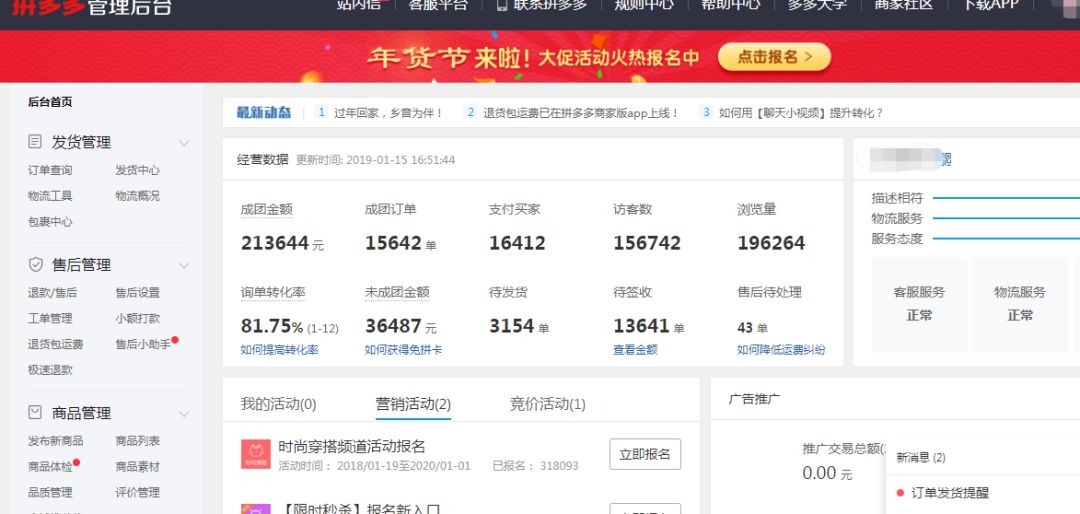Viewport: 1080px width, 514px height.
Task: Open news item 如何用【聊天小视频】提升转化
Action: point(801,113)
